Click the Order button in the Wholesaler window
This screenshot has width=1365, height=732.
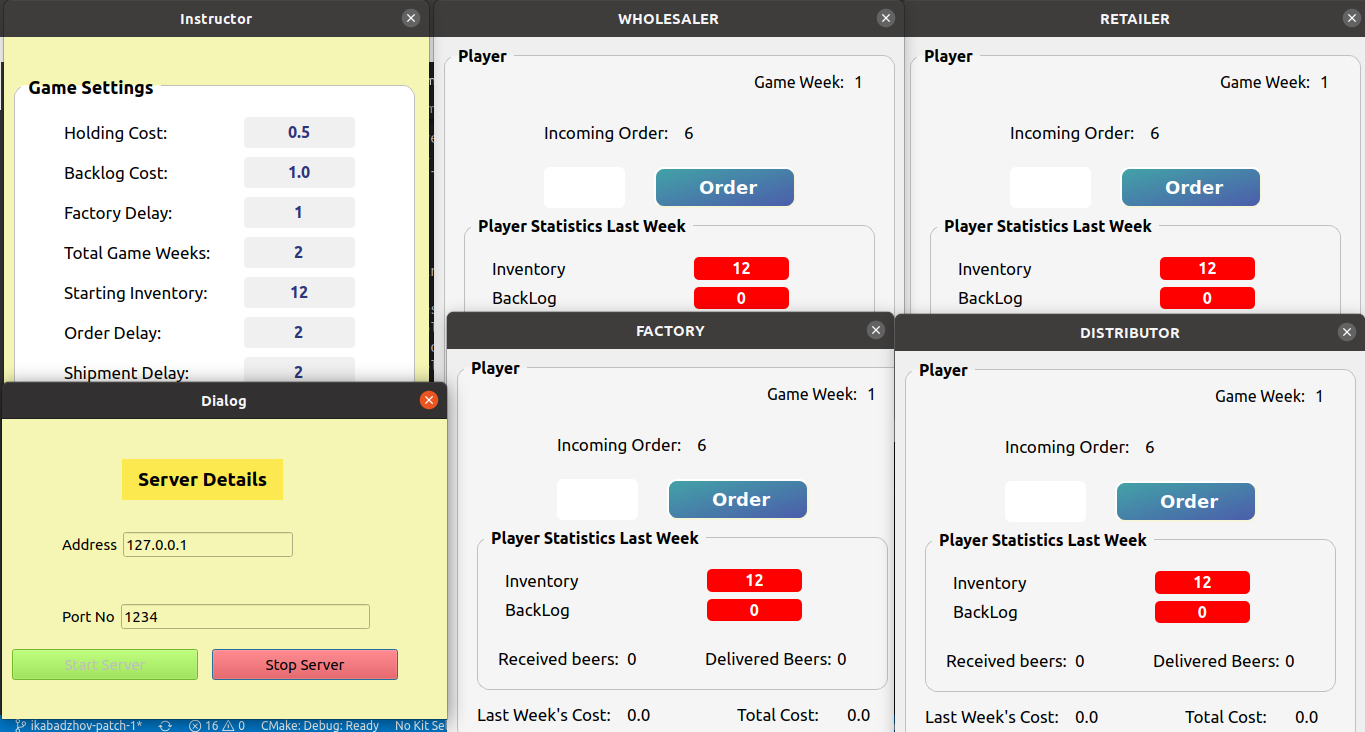[x=725, y=187]
